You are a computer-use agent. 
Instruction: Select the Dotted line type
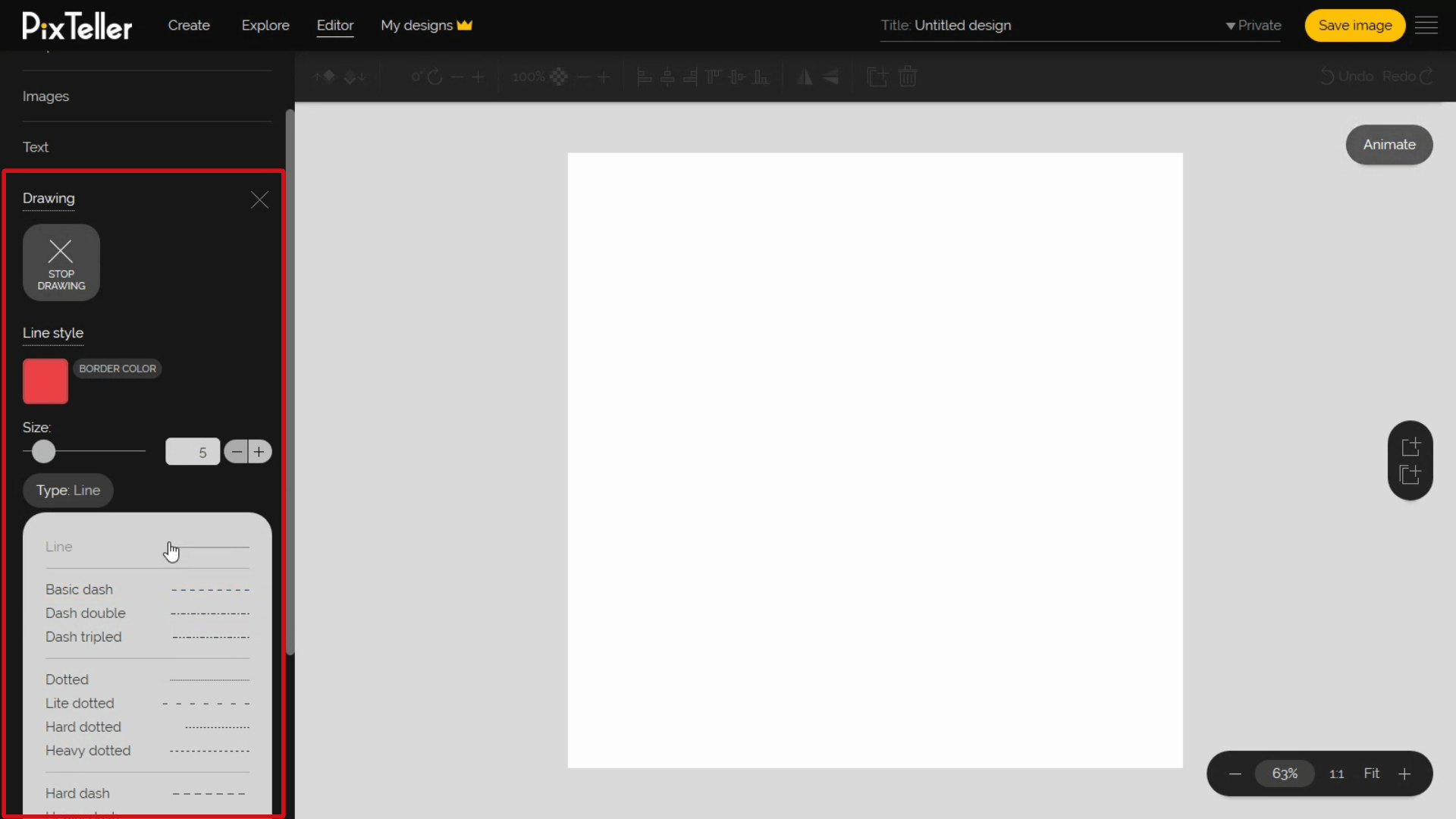pyautogui.click(x=147, y=679)
